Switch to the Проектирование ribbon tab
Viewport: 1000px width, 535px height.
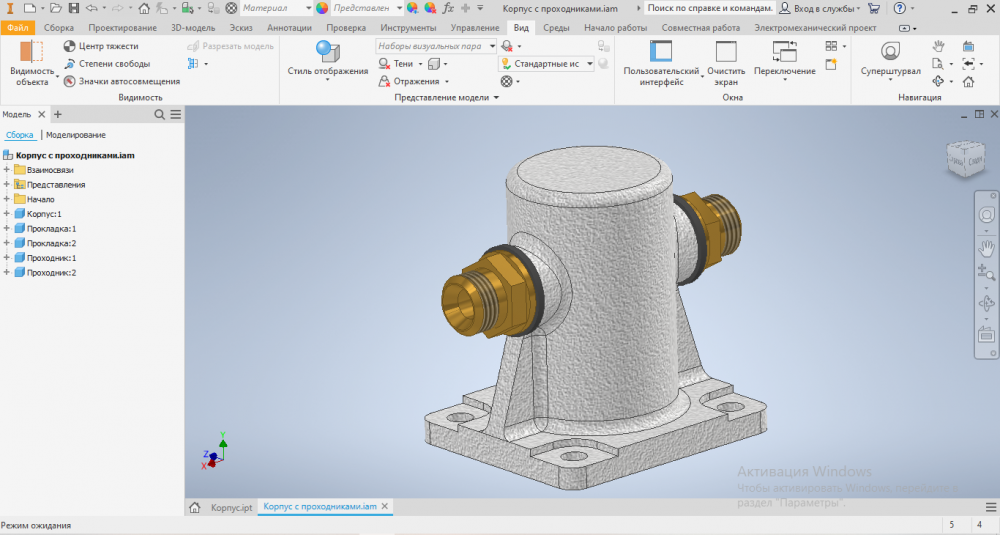click(x=122, y=27)
